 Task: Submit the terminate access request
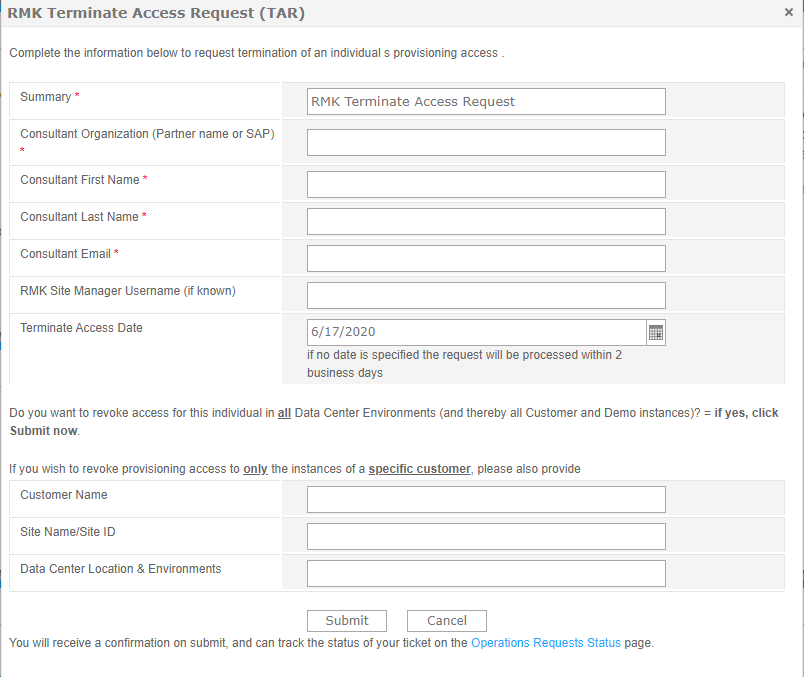tap(347, 621)
